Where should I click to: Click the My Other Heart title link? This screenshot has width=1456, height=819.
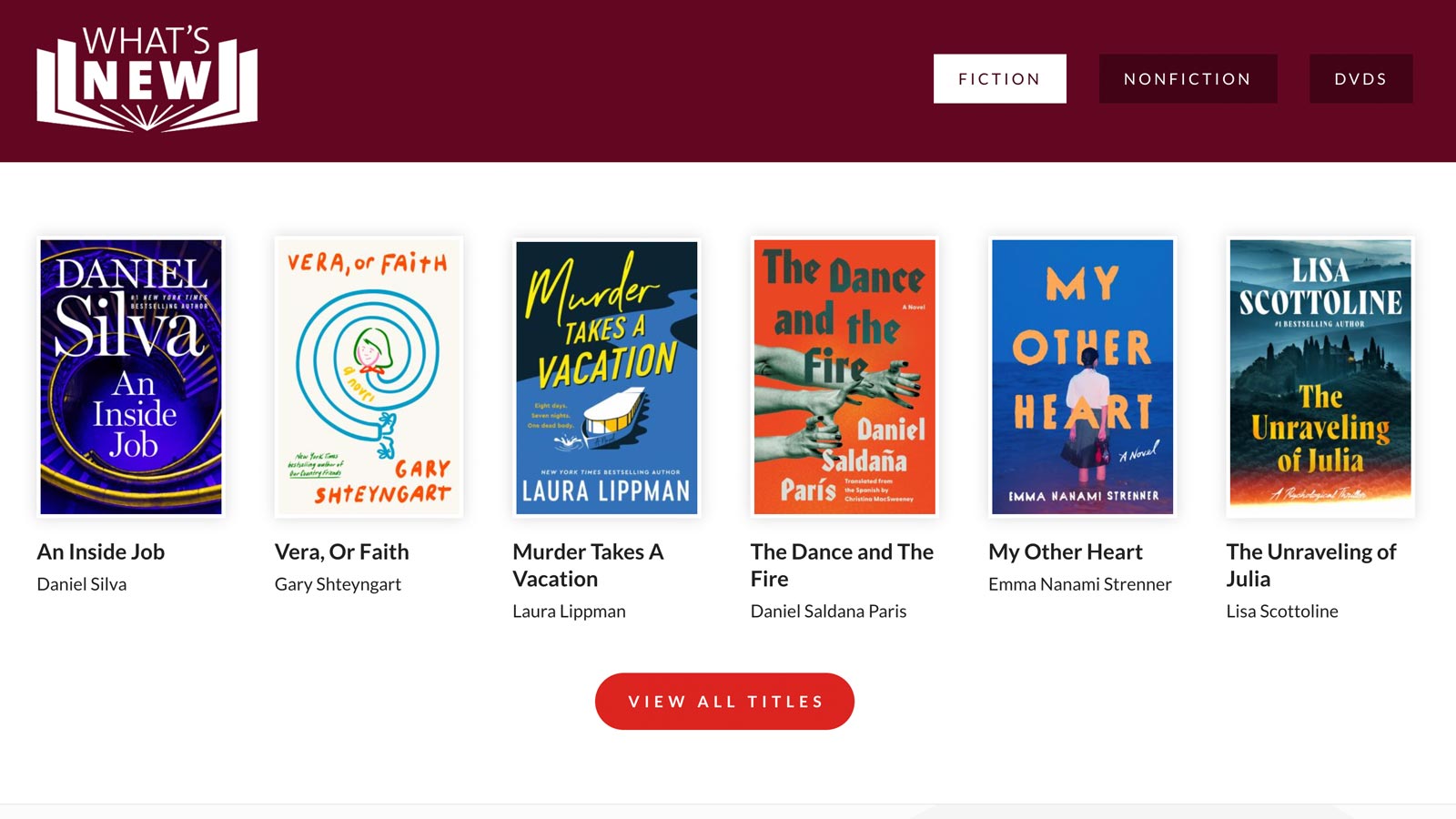1065,551
